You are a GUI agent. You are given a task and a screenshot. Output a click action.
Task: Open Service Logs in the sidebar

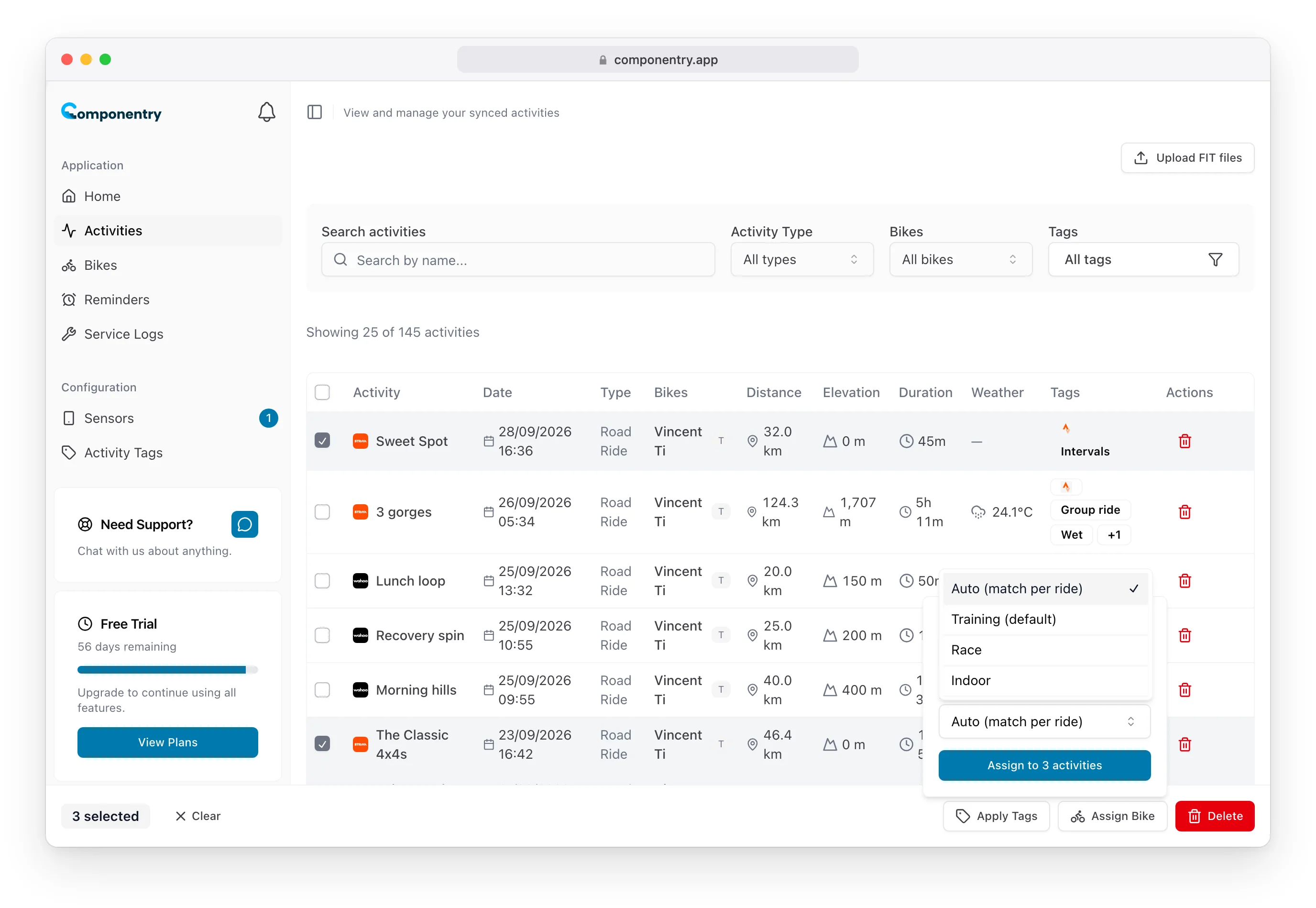168,334
